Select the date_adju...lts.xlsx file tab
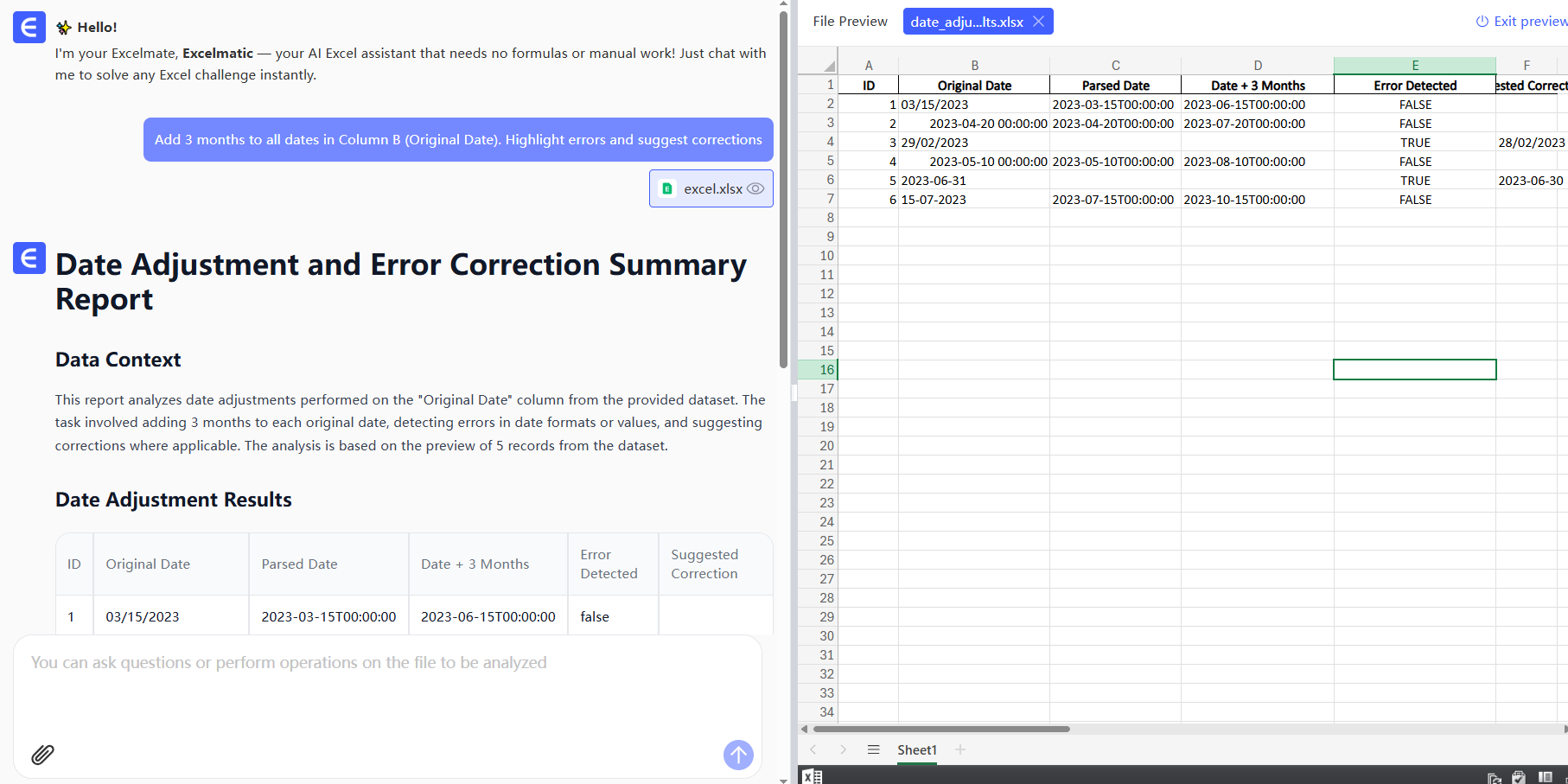This screenshot has width=1568, height=784. [966, 22]
